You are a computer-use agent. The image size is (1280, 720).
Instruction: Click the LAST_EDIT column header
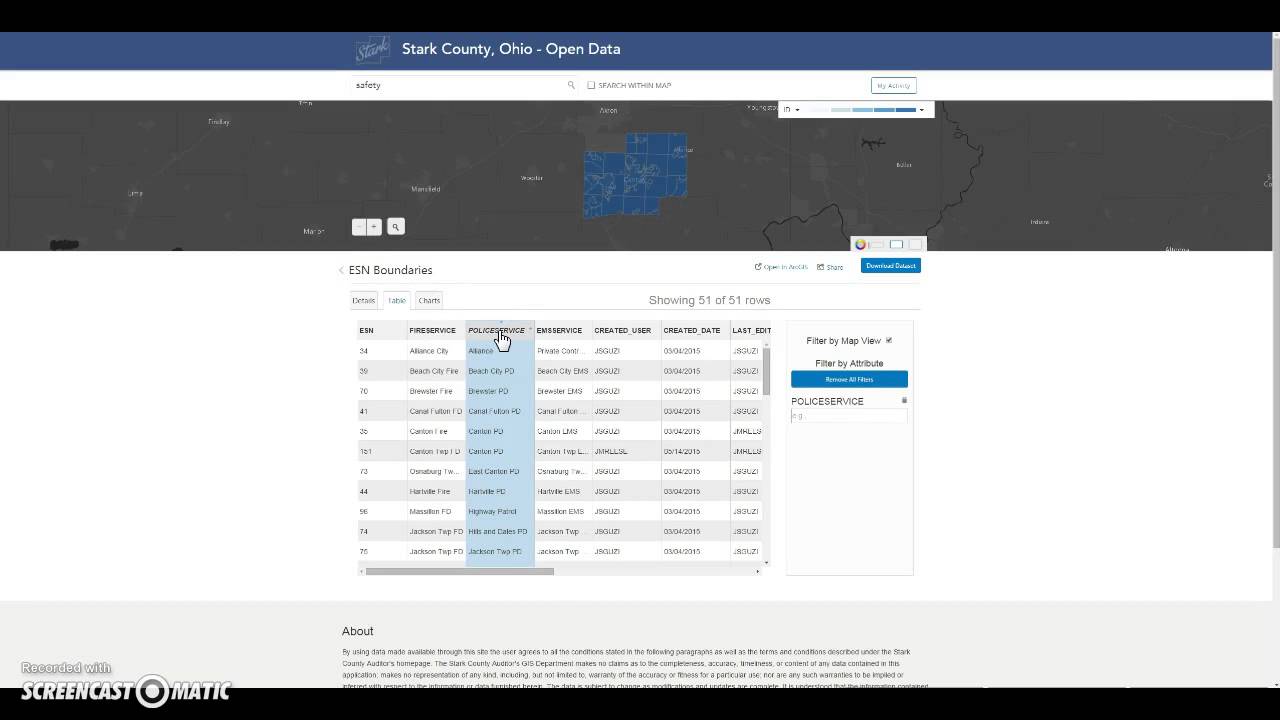[751, 330]
